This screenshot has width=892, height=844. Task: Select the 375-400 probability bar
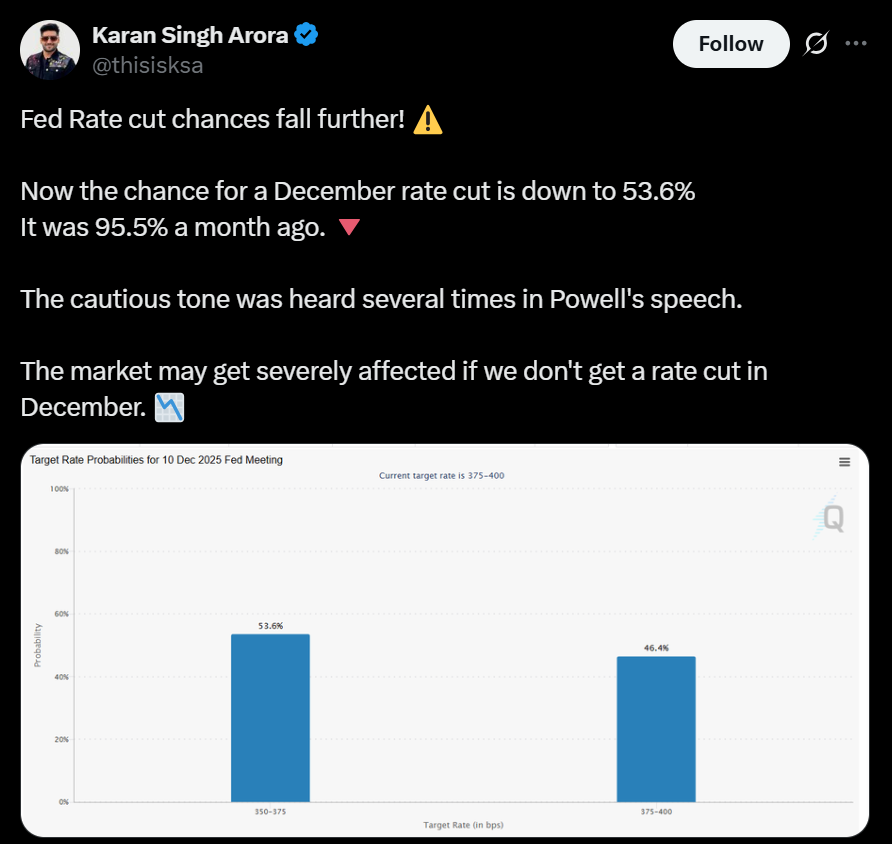[x=656, y=728]
